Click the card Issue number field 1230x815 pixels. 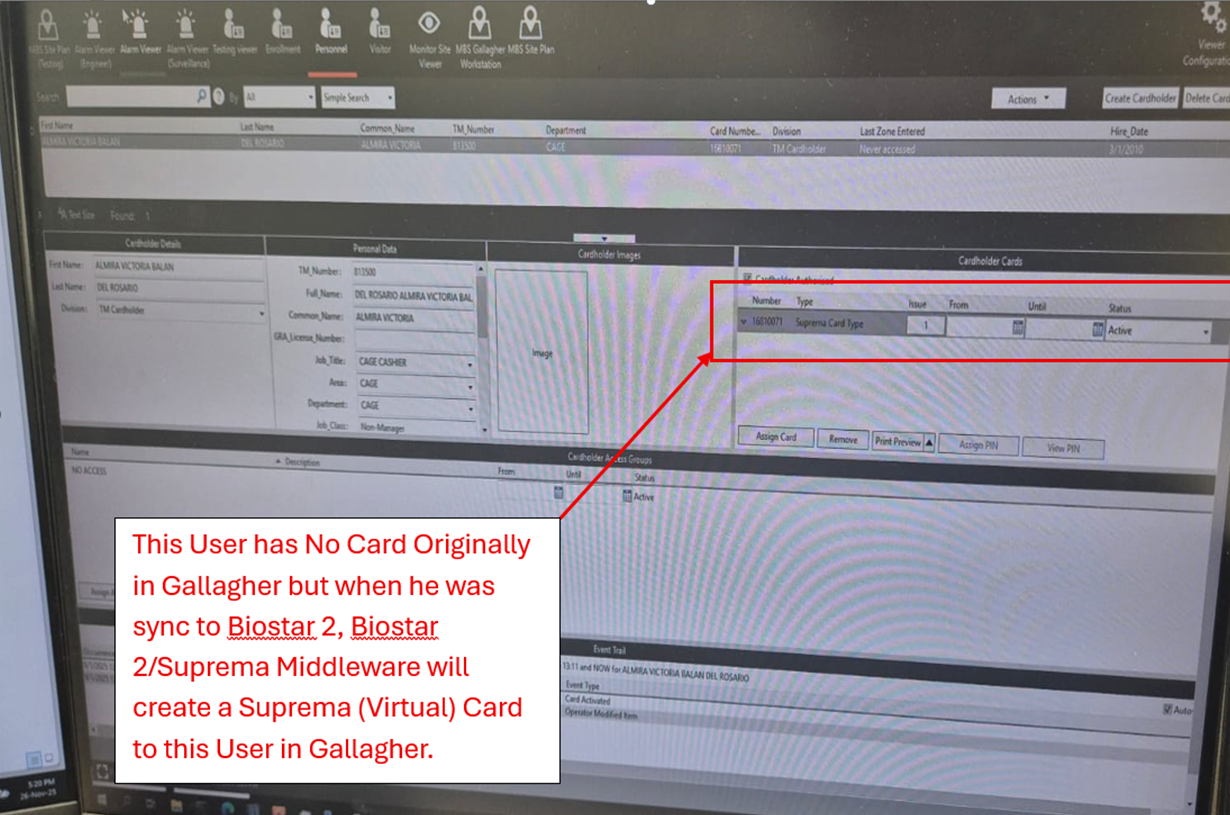[925, 325]
